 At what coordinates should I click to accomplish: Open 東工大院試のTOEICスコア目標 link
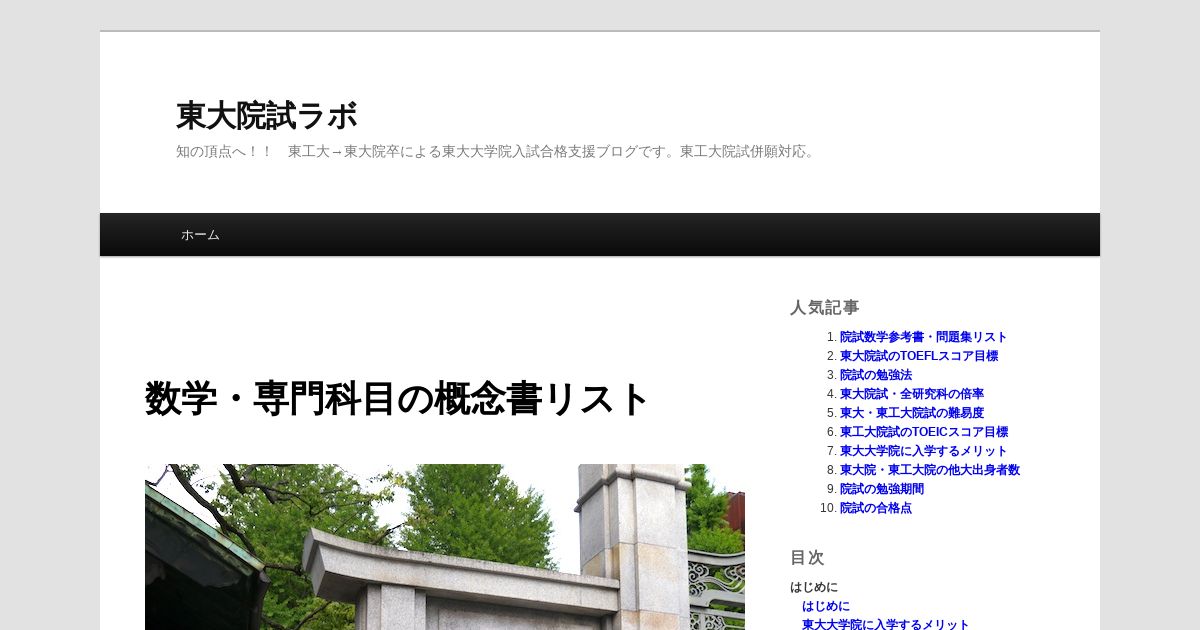point(923,432)
